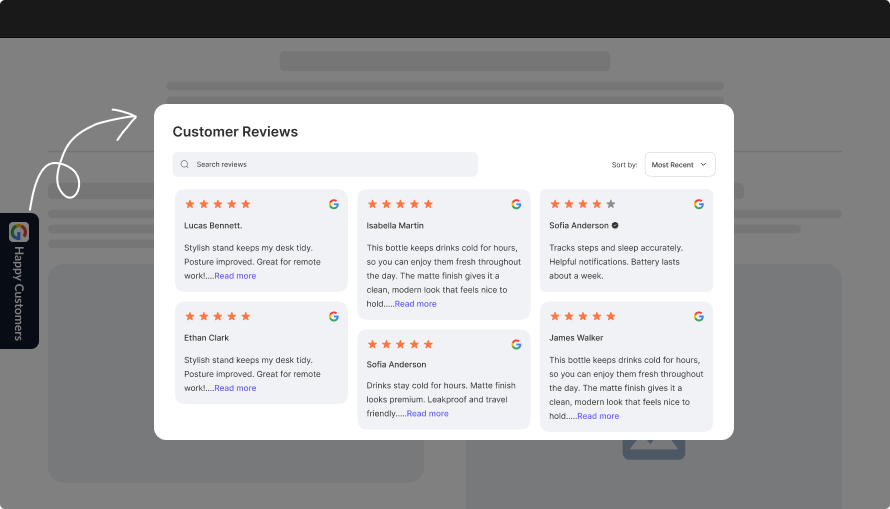The width and height of the screenshot is (890, 509).
Task: Read more of Isabella Martin's review
Action: [415, 304]
